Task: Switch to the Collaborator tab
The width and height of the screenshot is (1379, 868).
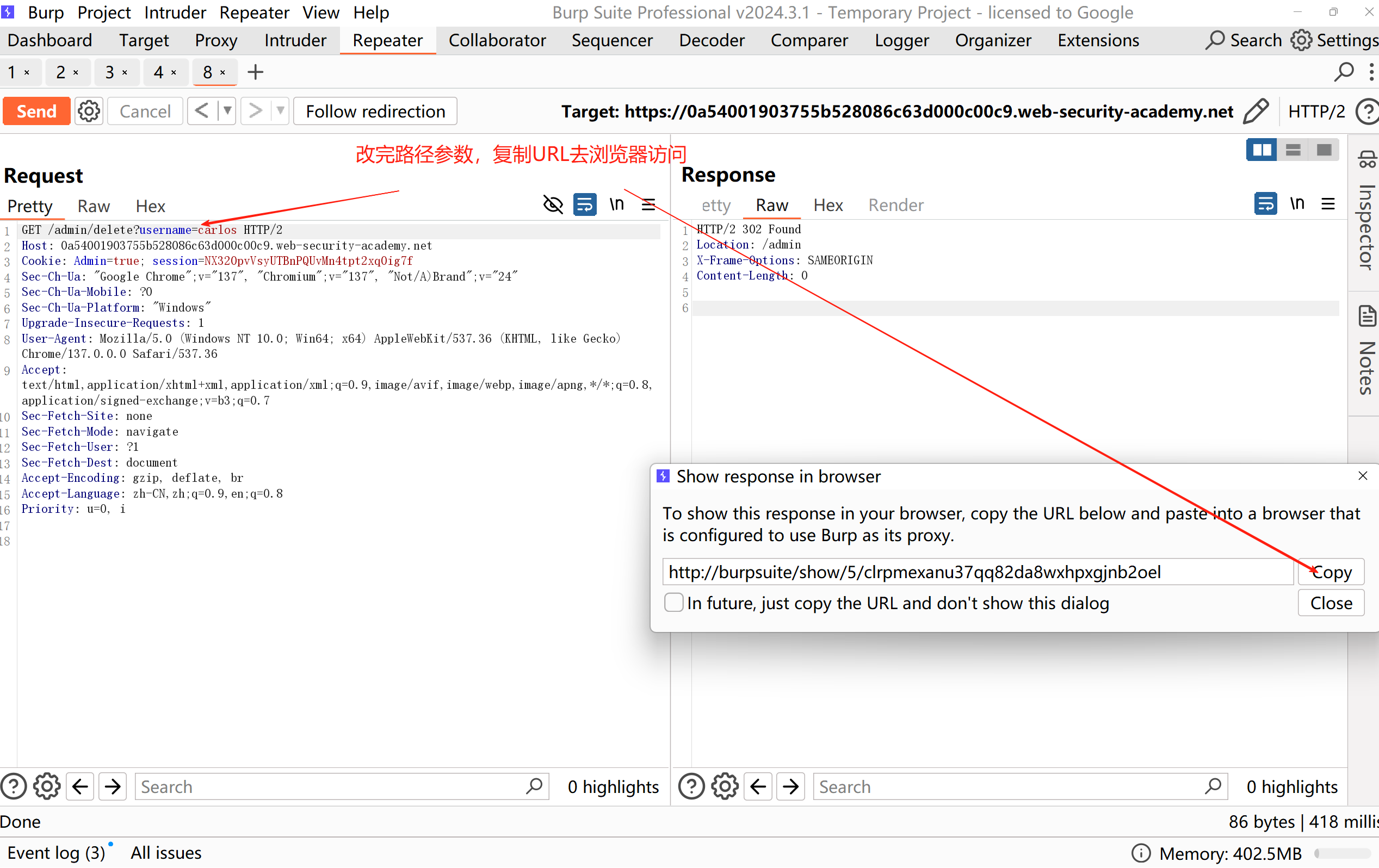Action: pyautogui.click(x=497, y=41)
